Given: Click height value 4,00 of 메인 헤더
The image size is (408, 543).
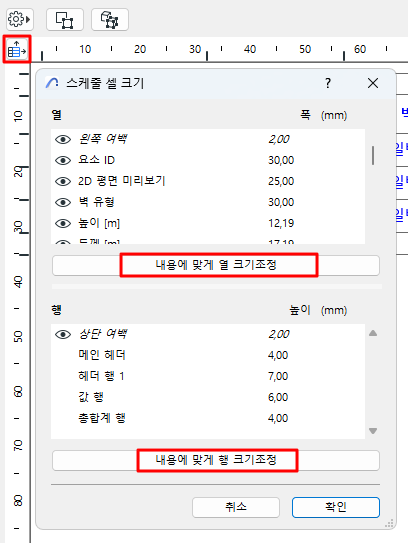Looking at the screenshot, I should (278, 355).
